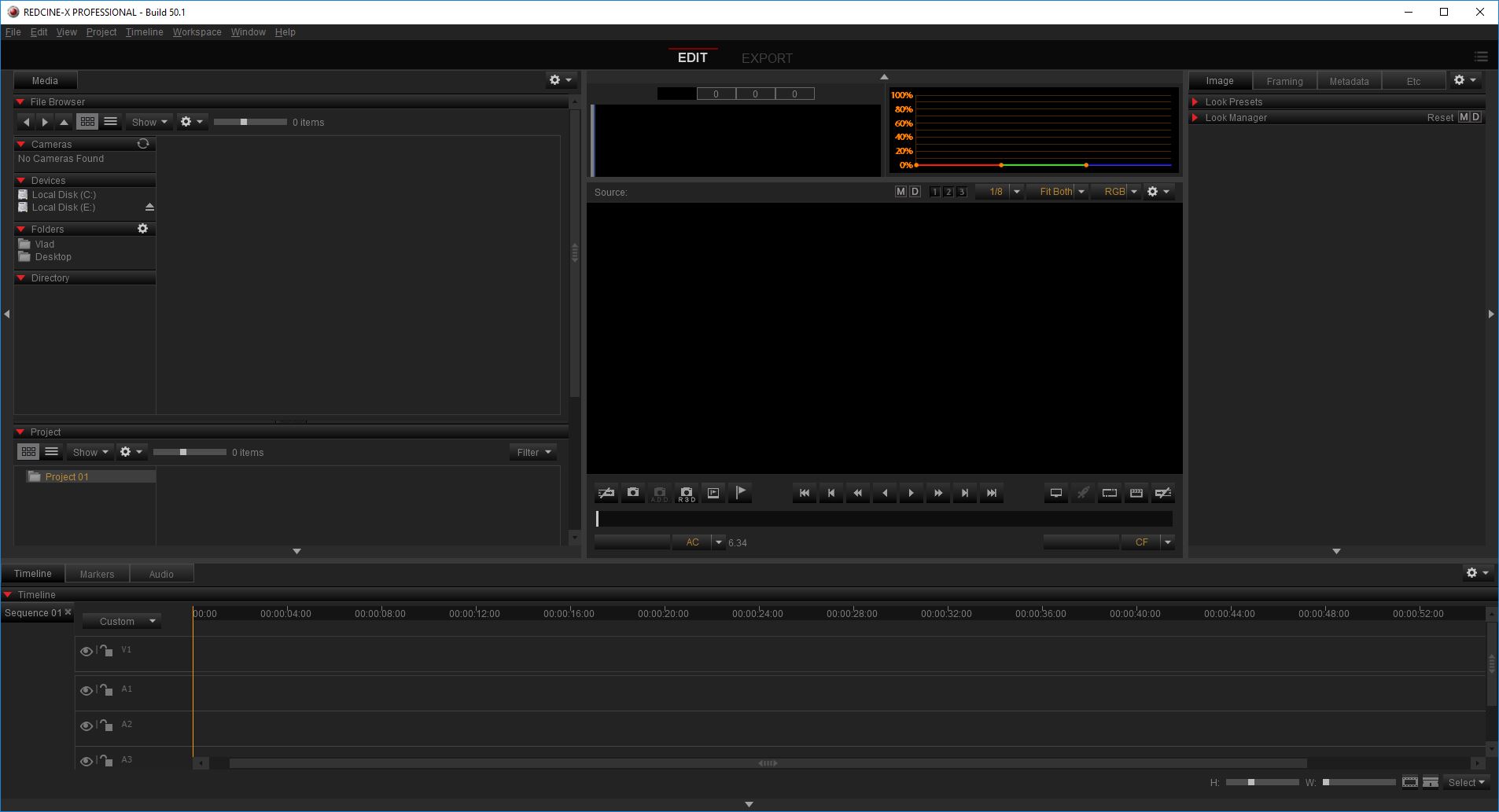The height and width of the screenshot is (812, 1499).
Task: Step to previous clip button
Action: coord(831,493)
